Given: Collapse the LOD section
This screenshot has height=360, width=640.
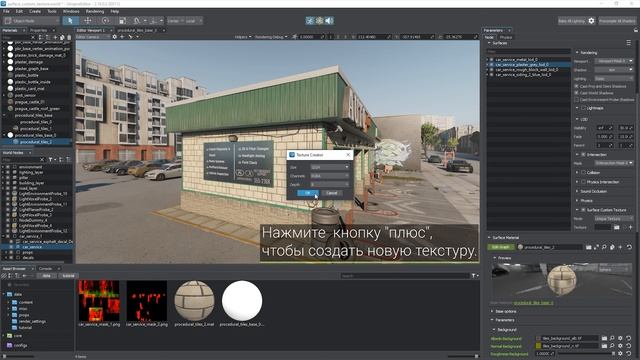Looking at the screenshot, I should [x=577, y=119].
